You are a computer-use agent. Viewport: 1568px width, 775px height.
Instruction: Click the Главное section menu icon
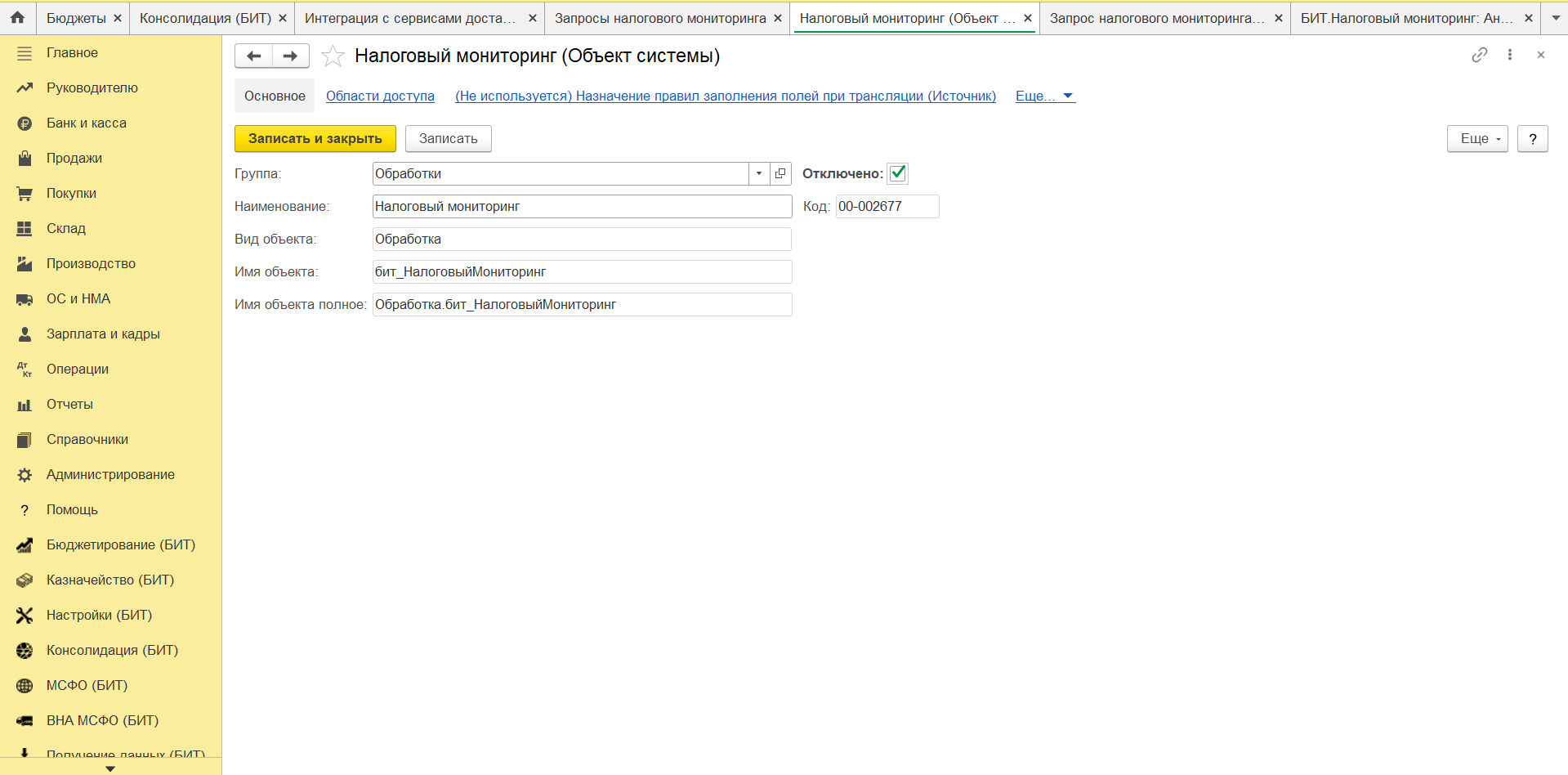pyautogui.click(x=25, y=53)
